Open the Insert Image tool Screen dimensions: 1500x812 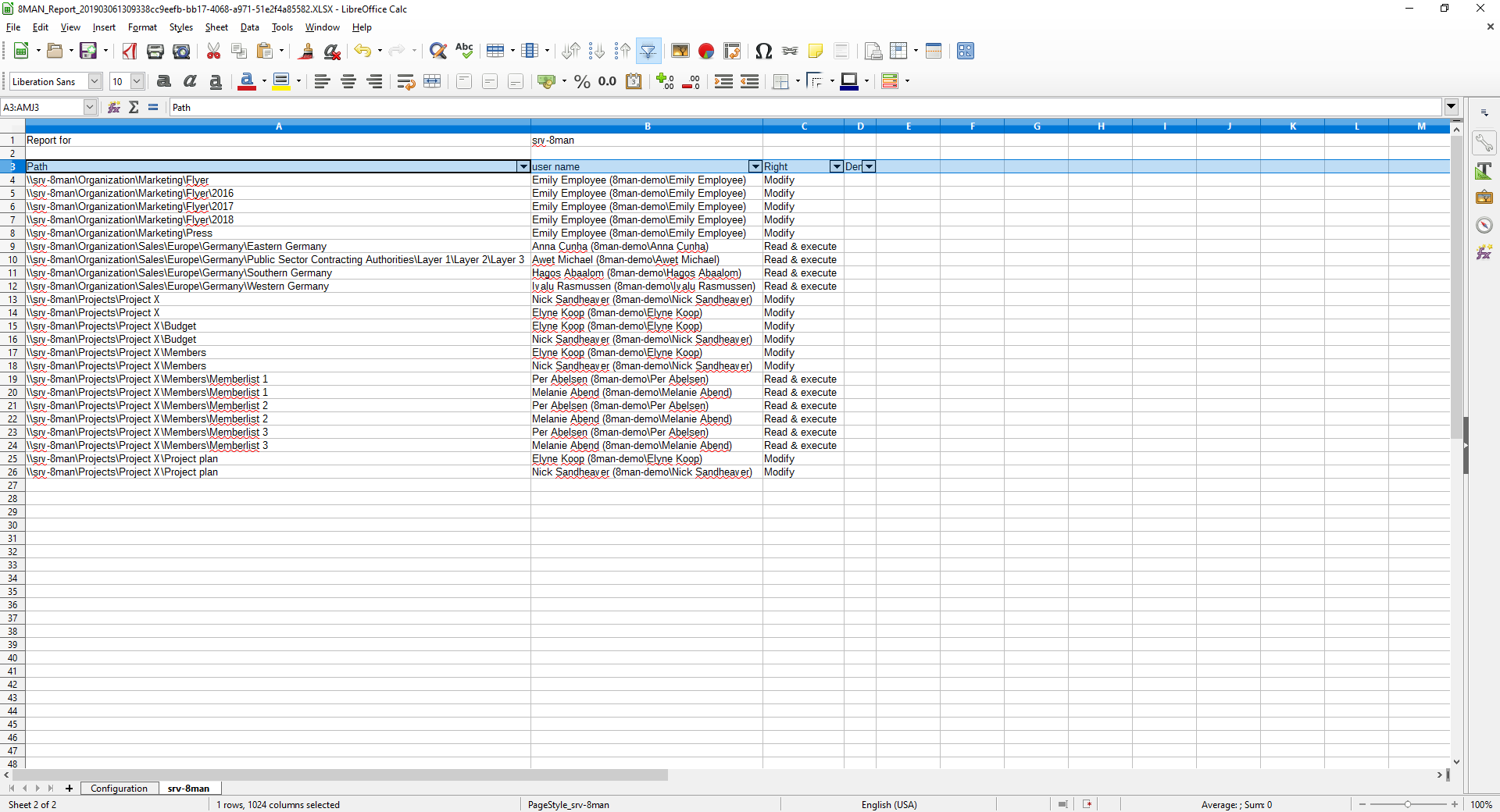(x=680, y=51)
